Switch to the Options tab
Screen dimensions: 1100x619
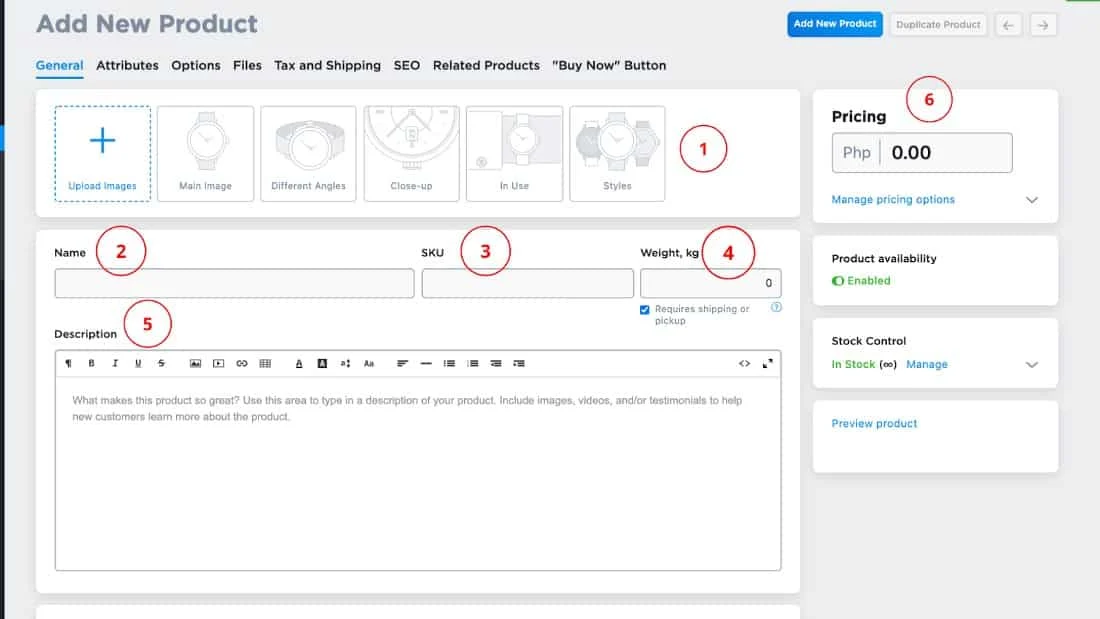tap(196, 65)
